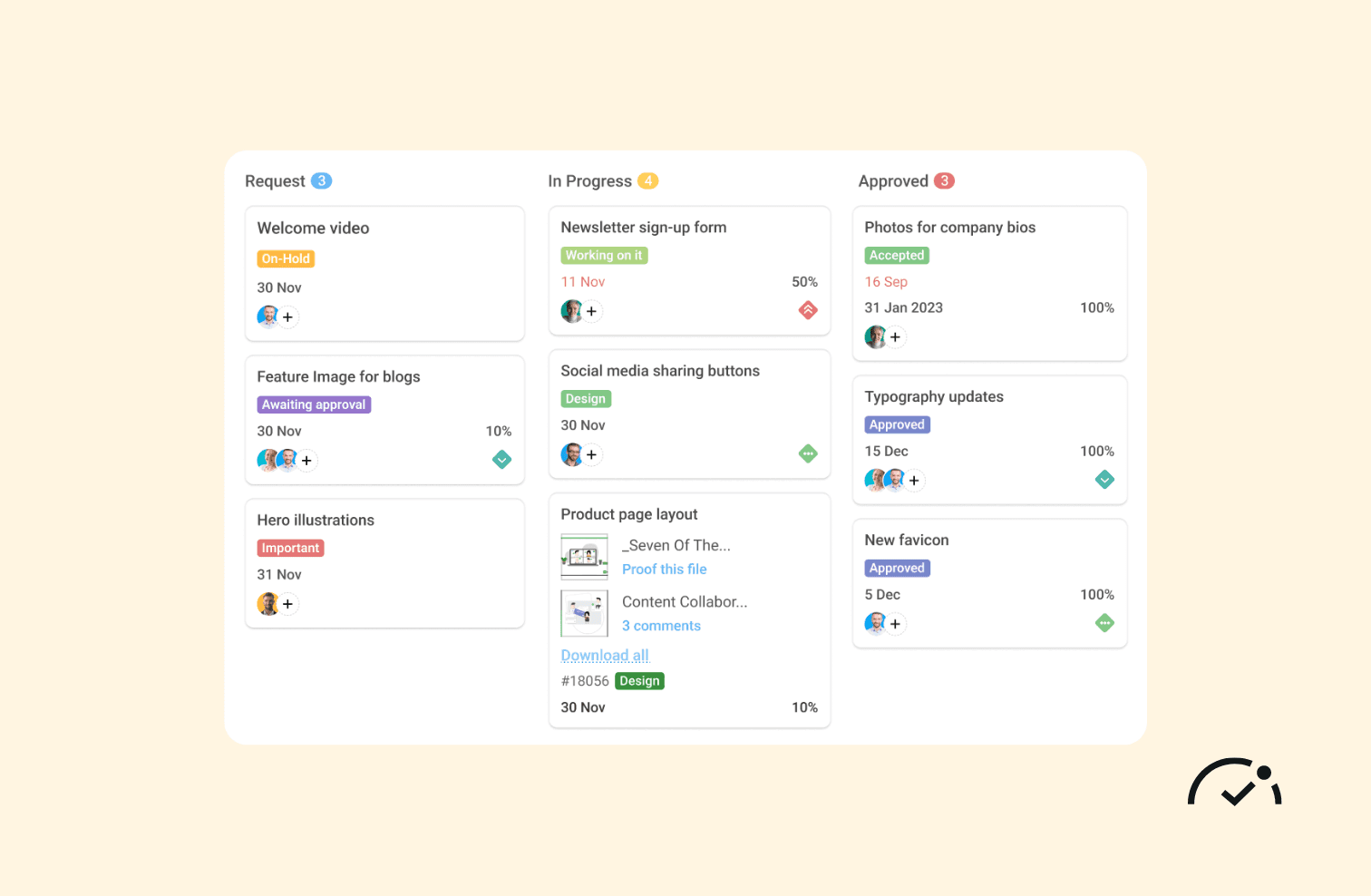Add assignee on Feature Image for blogs card
This screenshot has height=896, width=1371.
pos(306,461)
